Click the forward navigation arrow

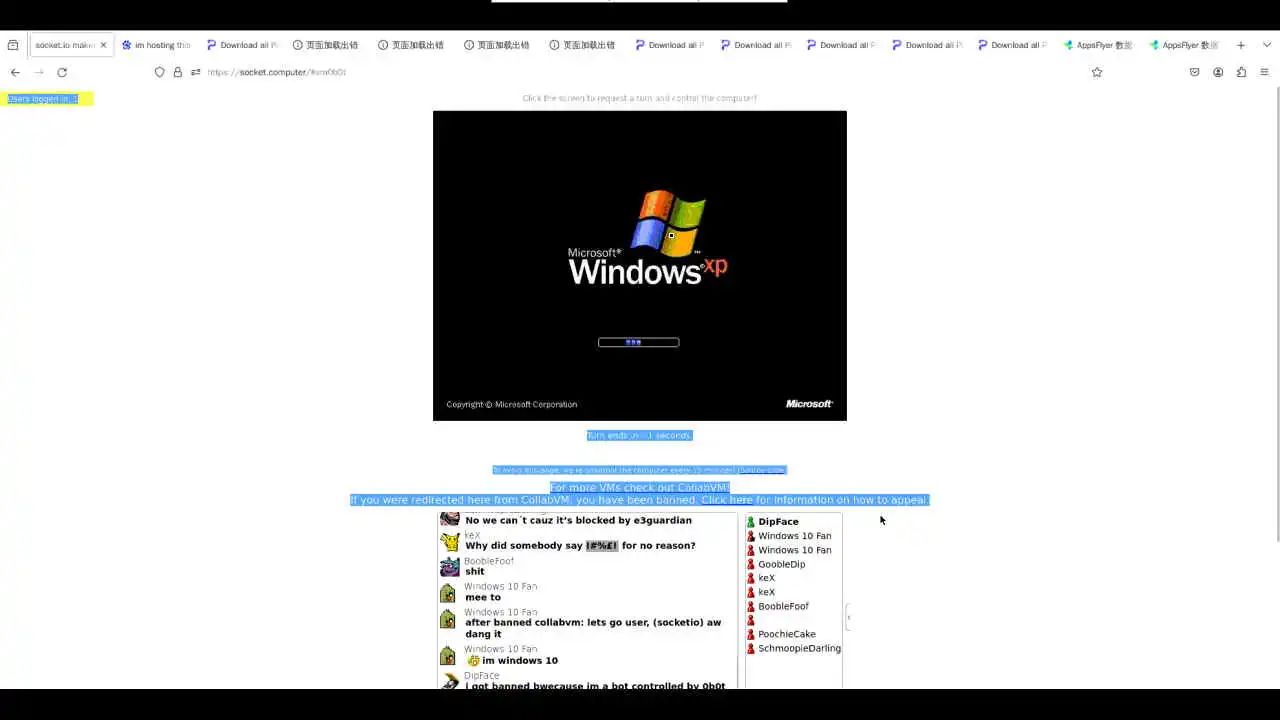(x=39, y=72)
